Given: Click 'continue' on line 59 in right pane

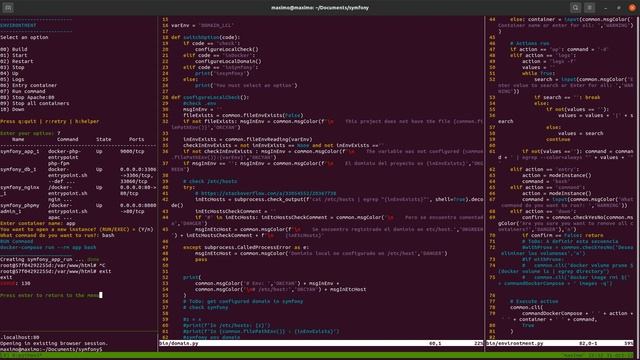Looking at the screenshot, I should point(558,139).
